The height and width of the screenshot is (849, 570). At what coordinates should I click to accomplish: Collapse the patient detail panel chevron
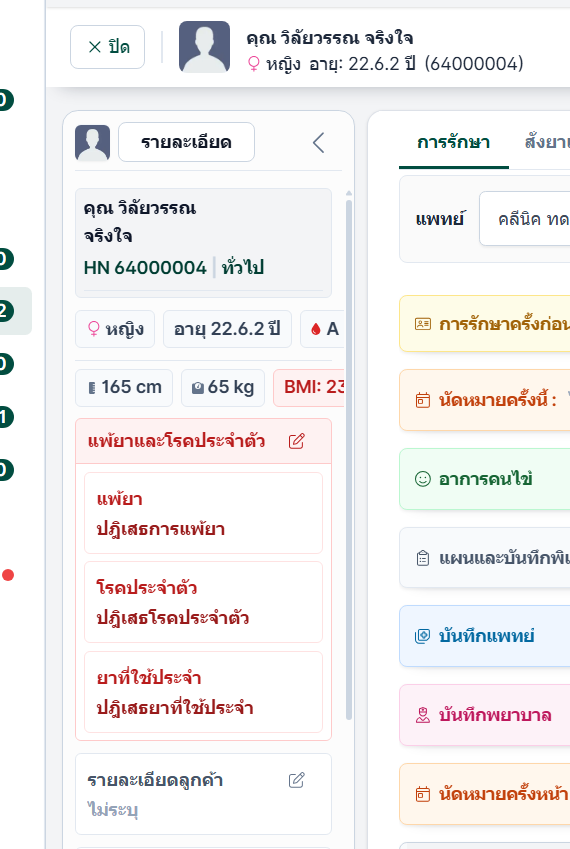click(x=318, y=143)
